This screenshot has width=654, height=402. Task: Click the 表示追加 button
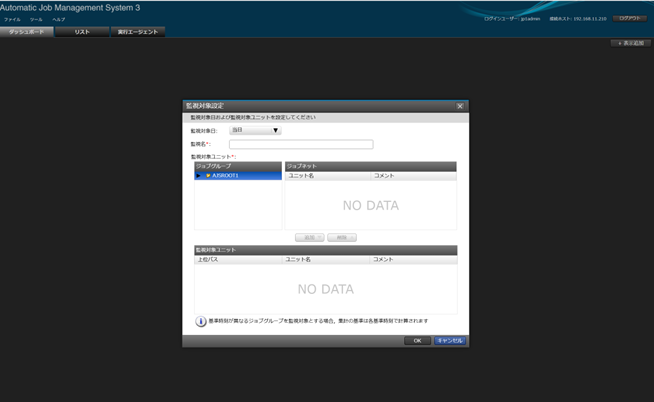click(630, 44)
